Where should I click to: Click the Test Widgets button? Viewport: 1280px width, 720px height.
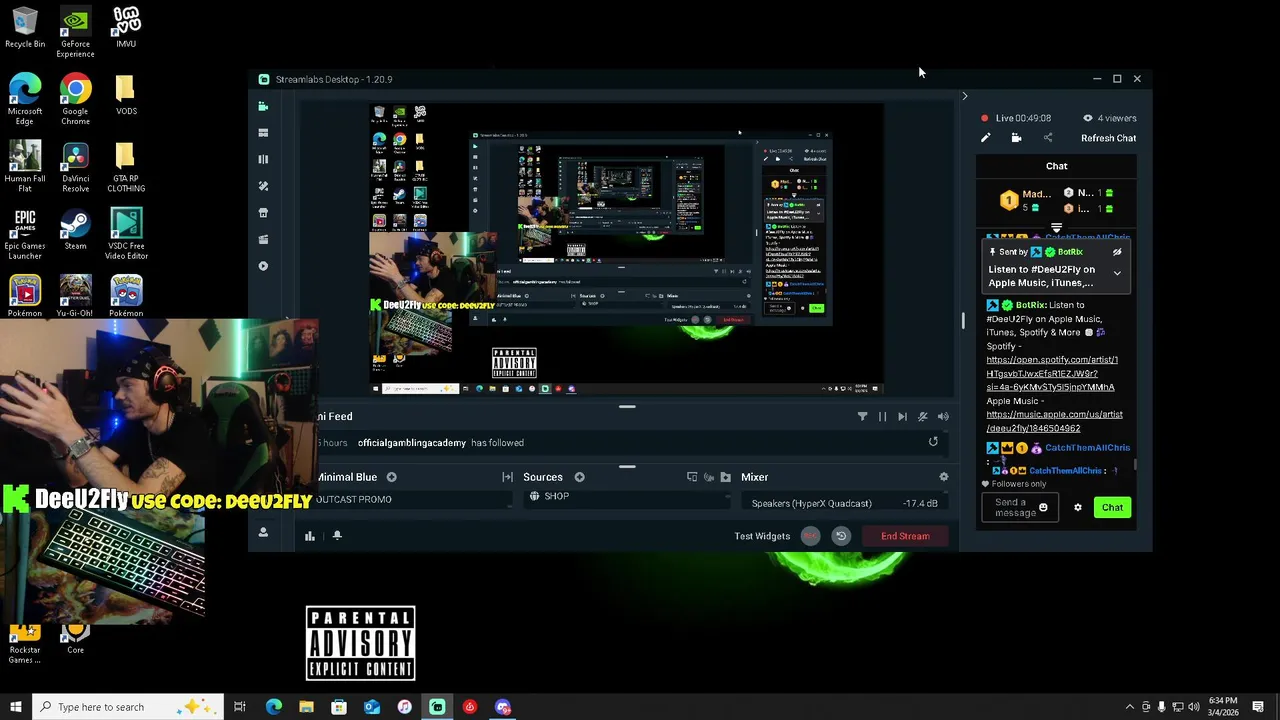762,536
